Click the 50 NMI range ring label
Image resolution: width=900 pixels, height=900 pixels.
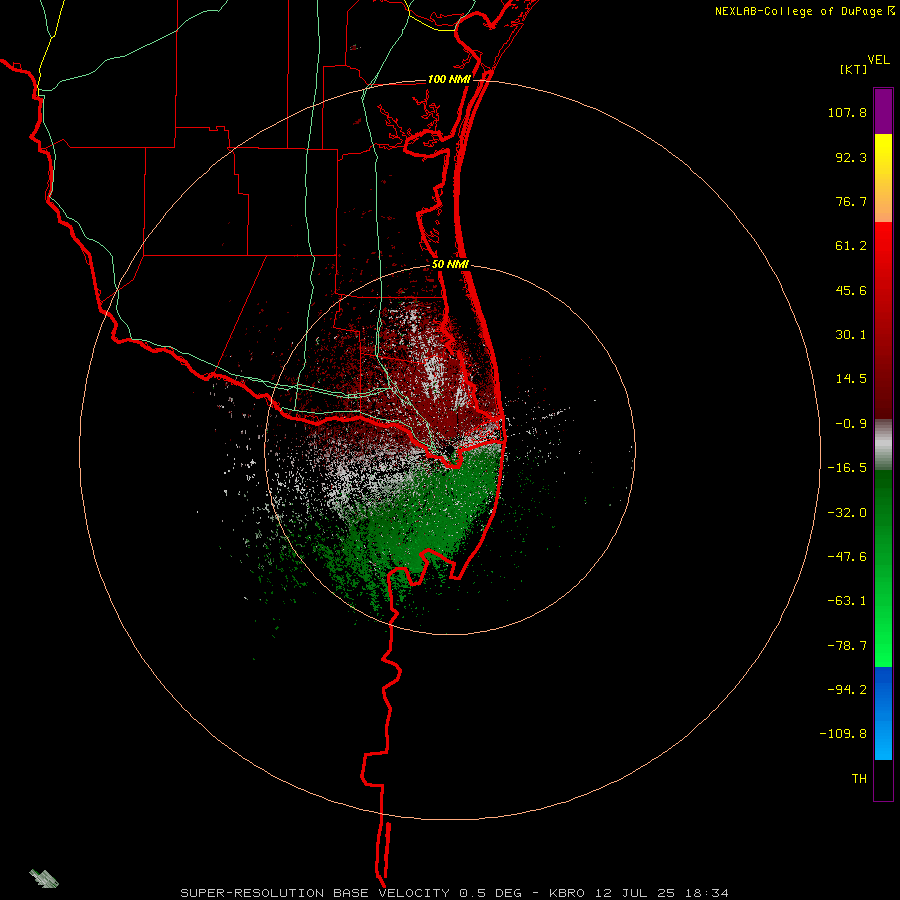pyautogui.click(x=451, y=265)
